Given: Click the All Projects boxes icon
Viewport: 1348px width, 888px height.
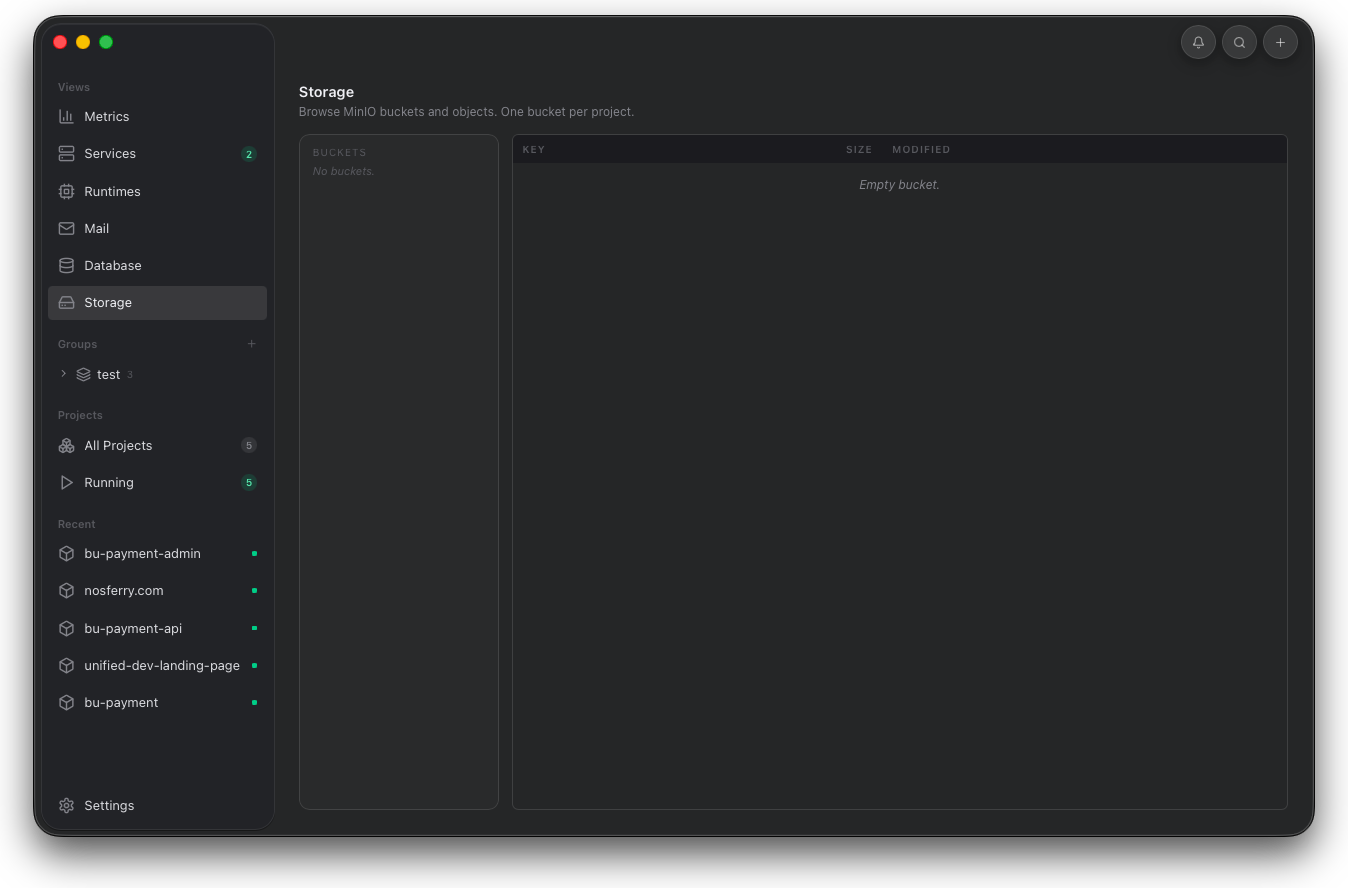Looking at the screenshot, I should (x=66, y=445).
